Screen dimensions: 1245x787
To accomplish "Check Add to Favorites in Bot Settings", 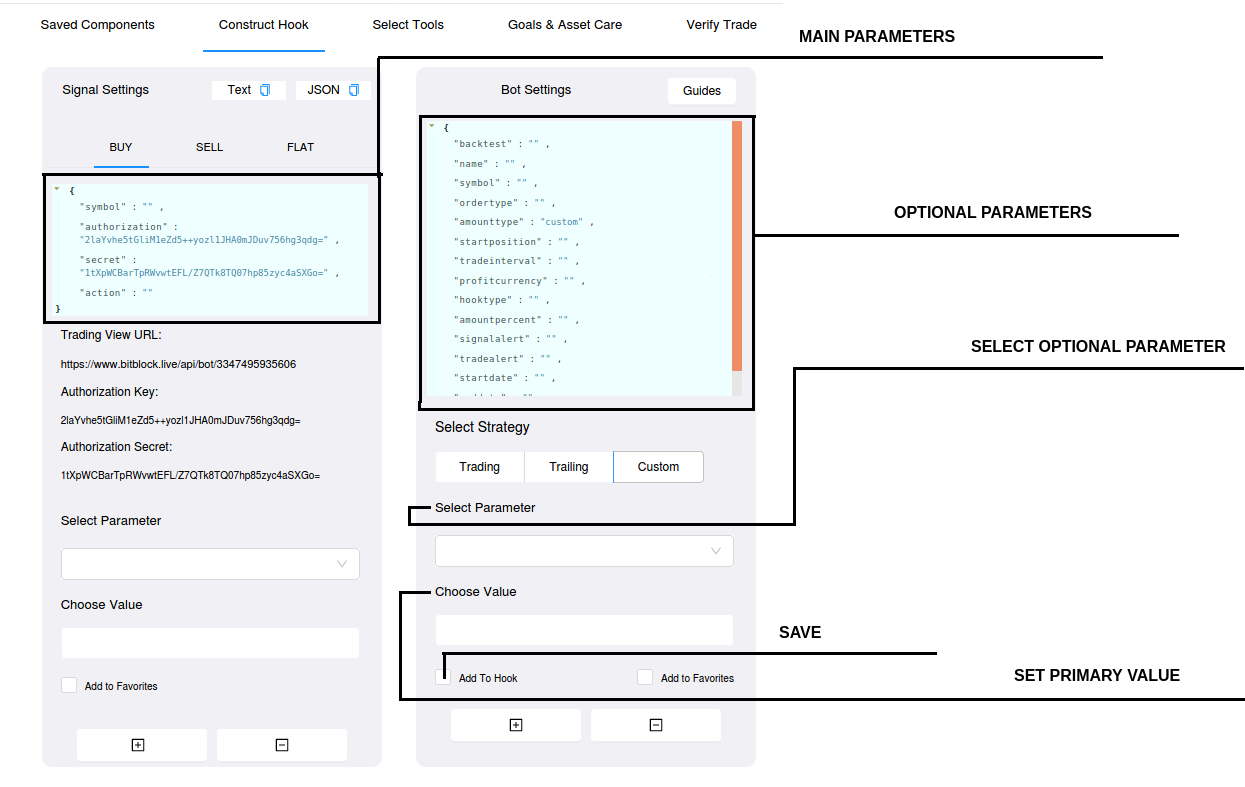I will [645, 677].
